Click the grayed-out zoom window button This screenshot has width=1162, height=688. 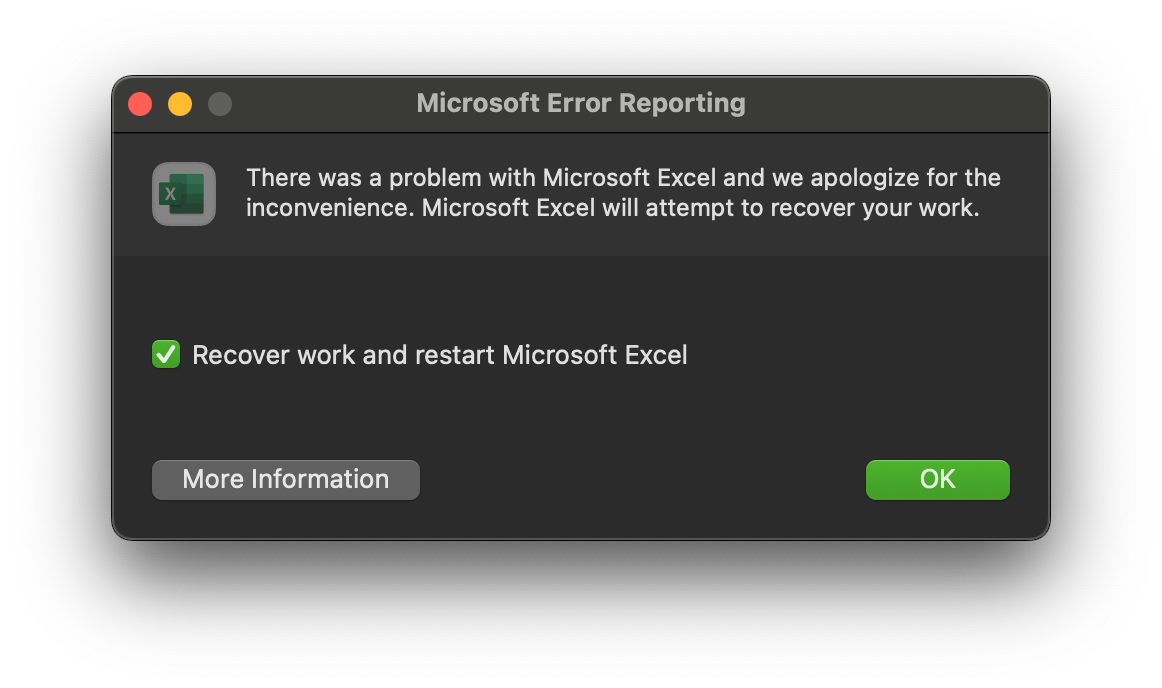coord(220,104)
